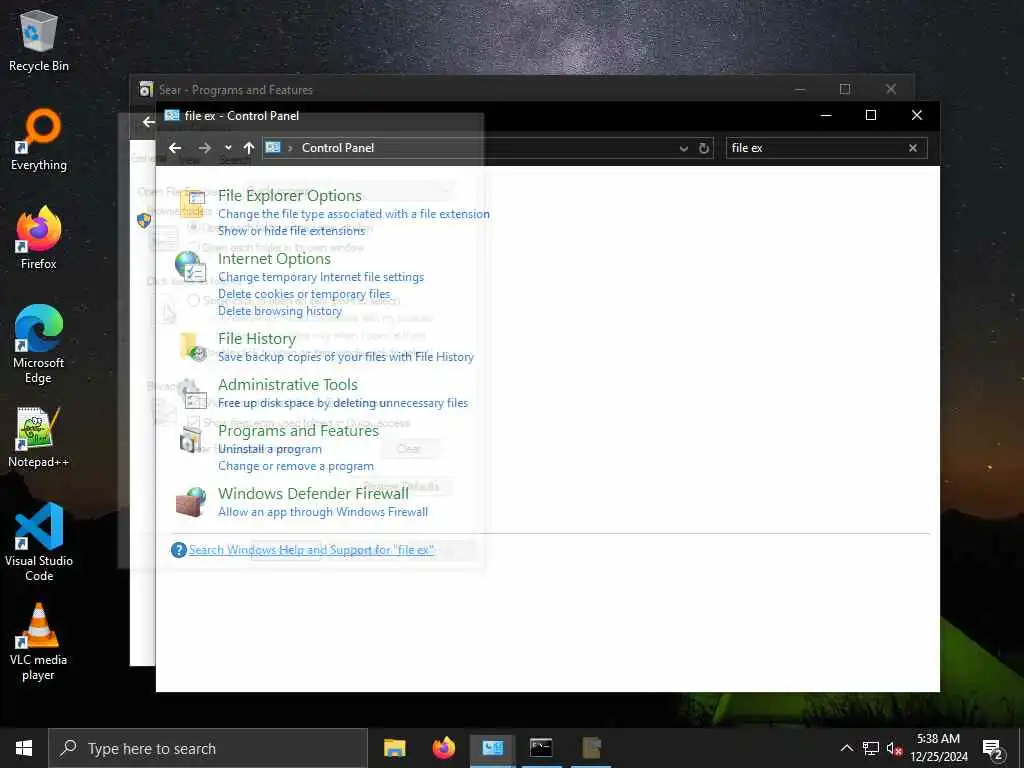The image size is (1024, 768).
Task: Open the Programs and Features heading link
Action: point(298,430)
